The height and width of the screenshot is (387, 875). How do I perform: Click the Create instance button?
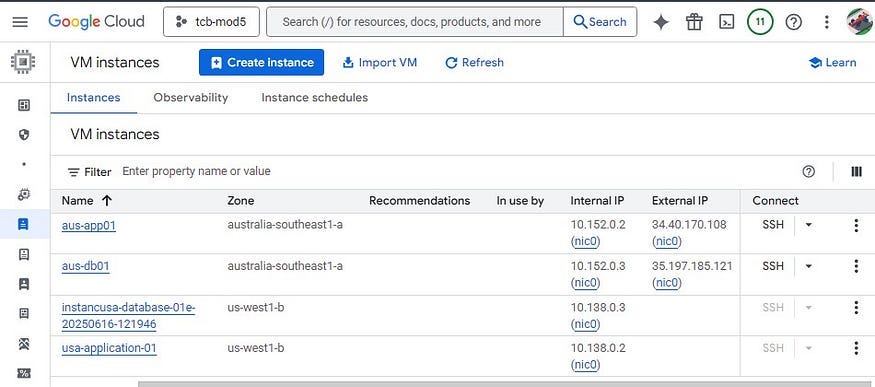pyautogui.click(x=261, y=62)
